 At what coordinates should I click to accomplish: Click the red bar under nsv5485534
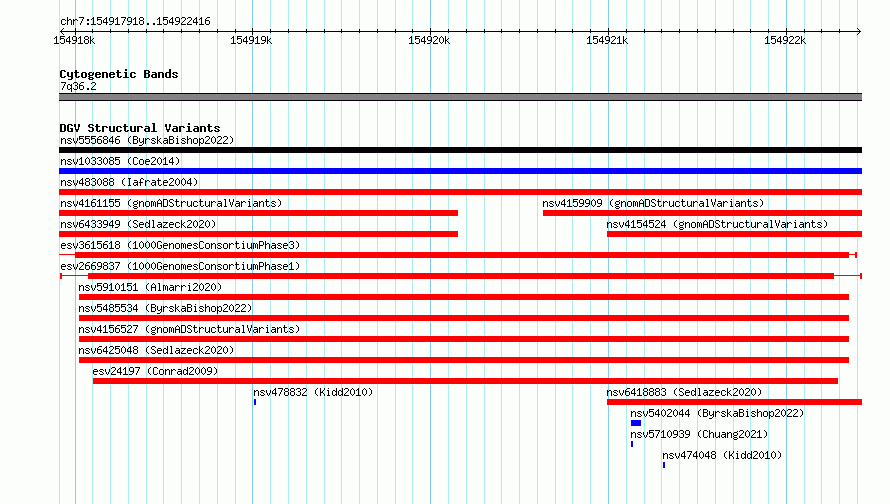click(x=464, y=318)
